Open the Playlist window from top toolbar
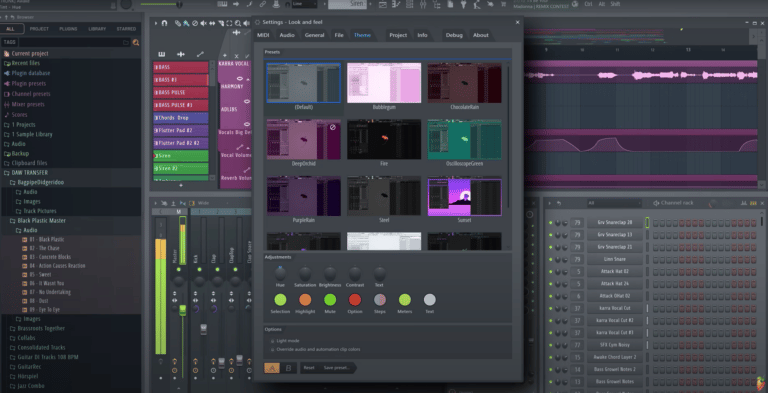Image resolution: width=768 pixels, height=393 pixels. tap(383, 4)
